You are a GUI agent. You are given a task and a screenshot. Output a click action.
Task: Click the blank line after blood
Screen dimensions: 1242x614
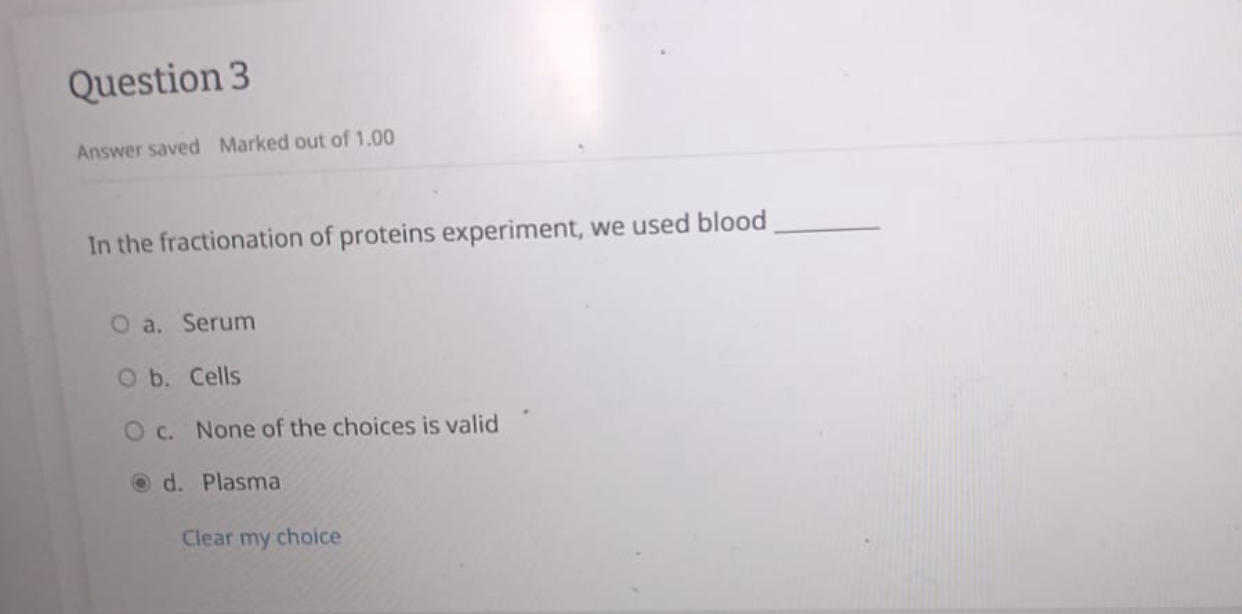827,226
